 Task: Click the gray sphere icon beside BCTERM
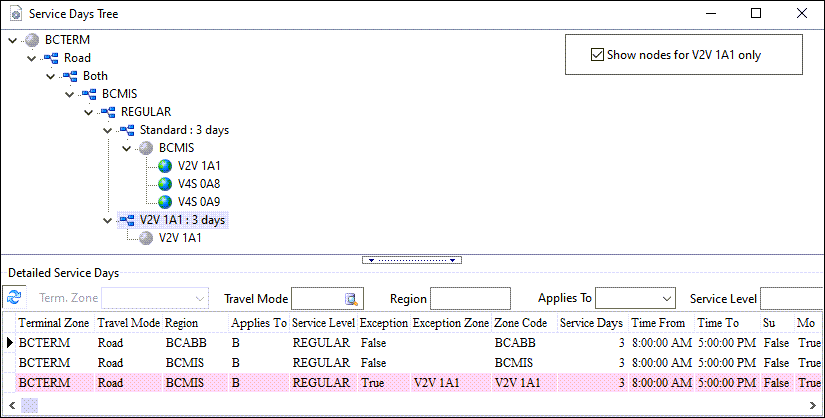coord(33,40)
